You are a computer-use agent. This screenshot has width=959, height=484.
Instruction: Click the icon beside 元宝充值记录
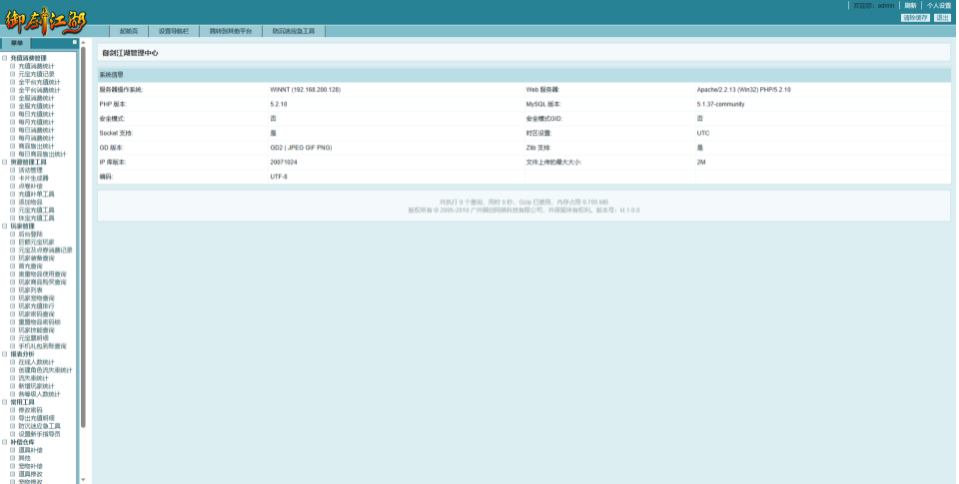(x=14, y=73)
